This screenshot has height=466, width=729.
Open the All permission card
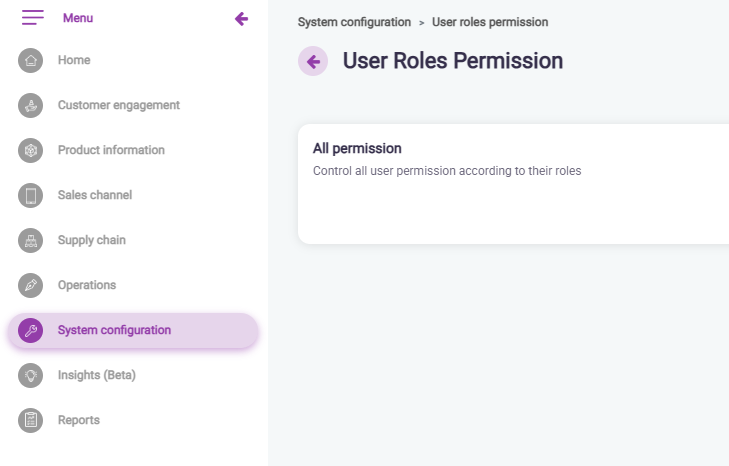tap(512, 183)
